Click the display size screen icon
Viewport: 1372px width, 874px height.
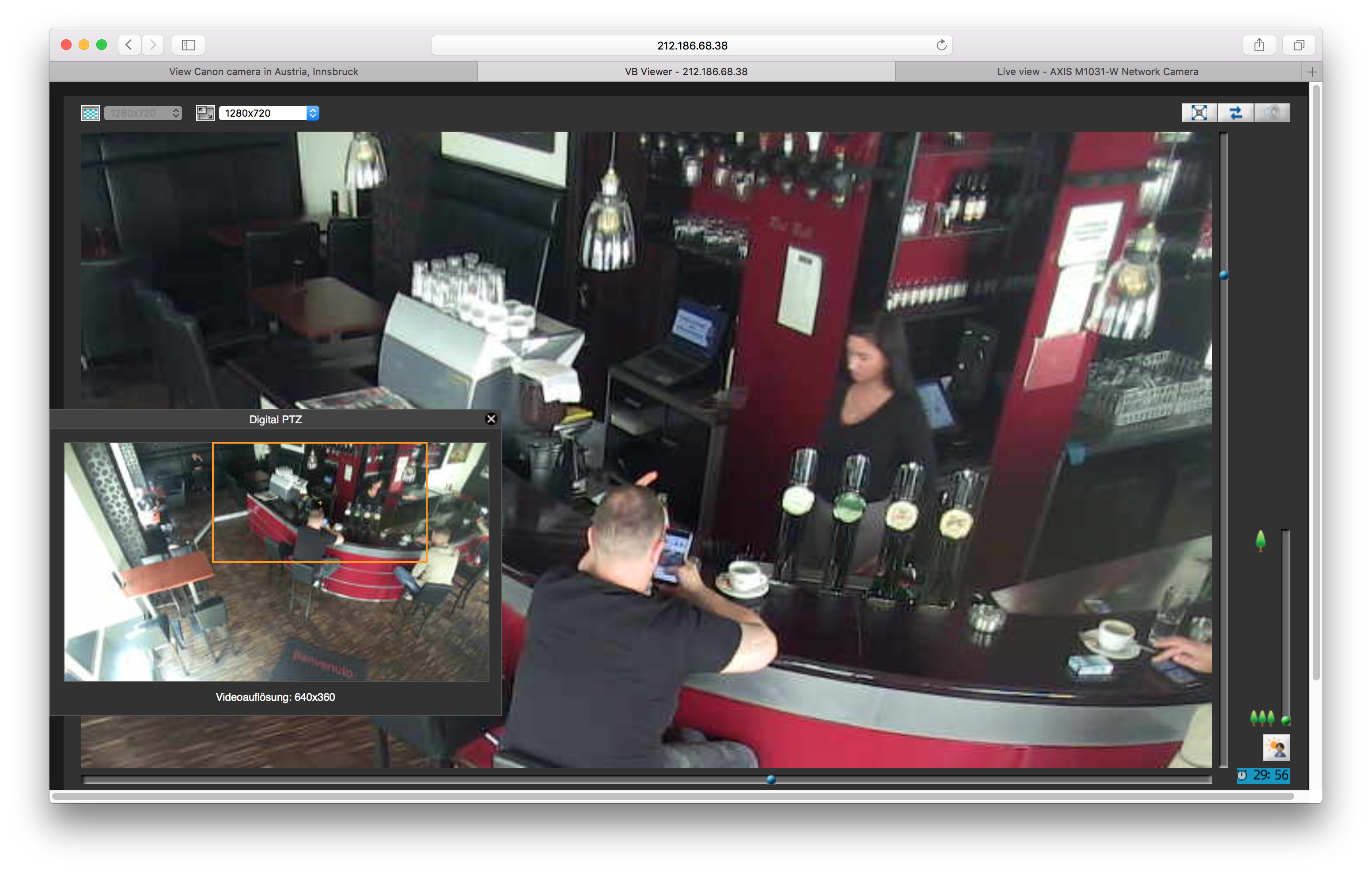coord(205,113)
